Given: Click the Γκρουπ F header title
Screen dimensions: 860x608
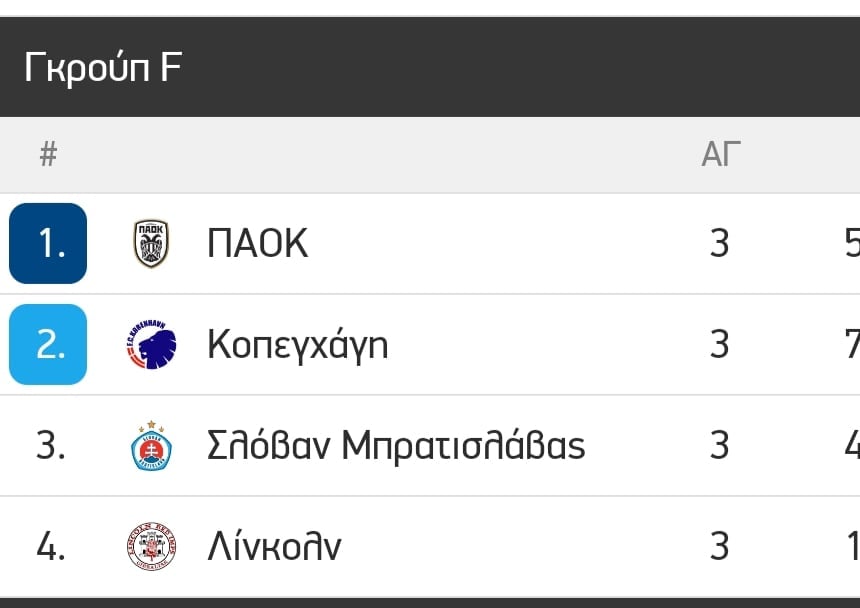Looking at the screenshot, I should [103, 68].
